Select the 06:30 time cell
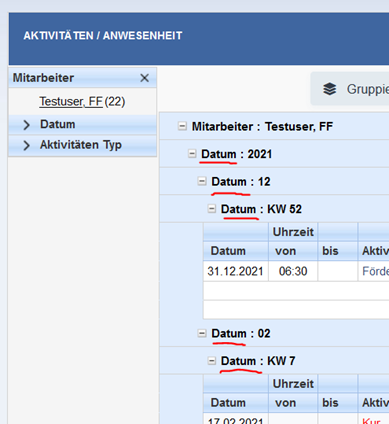The width and height of the screenshot is (389, 424). 293,271
